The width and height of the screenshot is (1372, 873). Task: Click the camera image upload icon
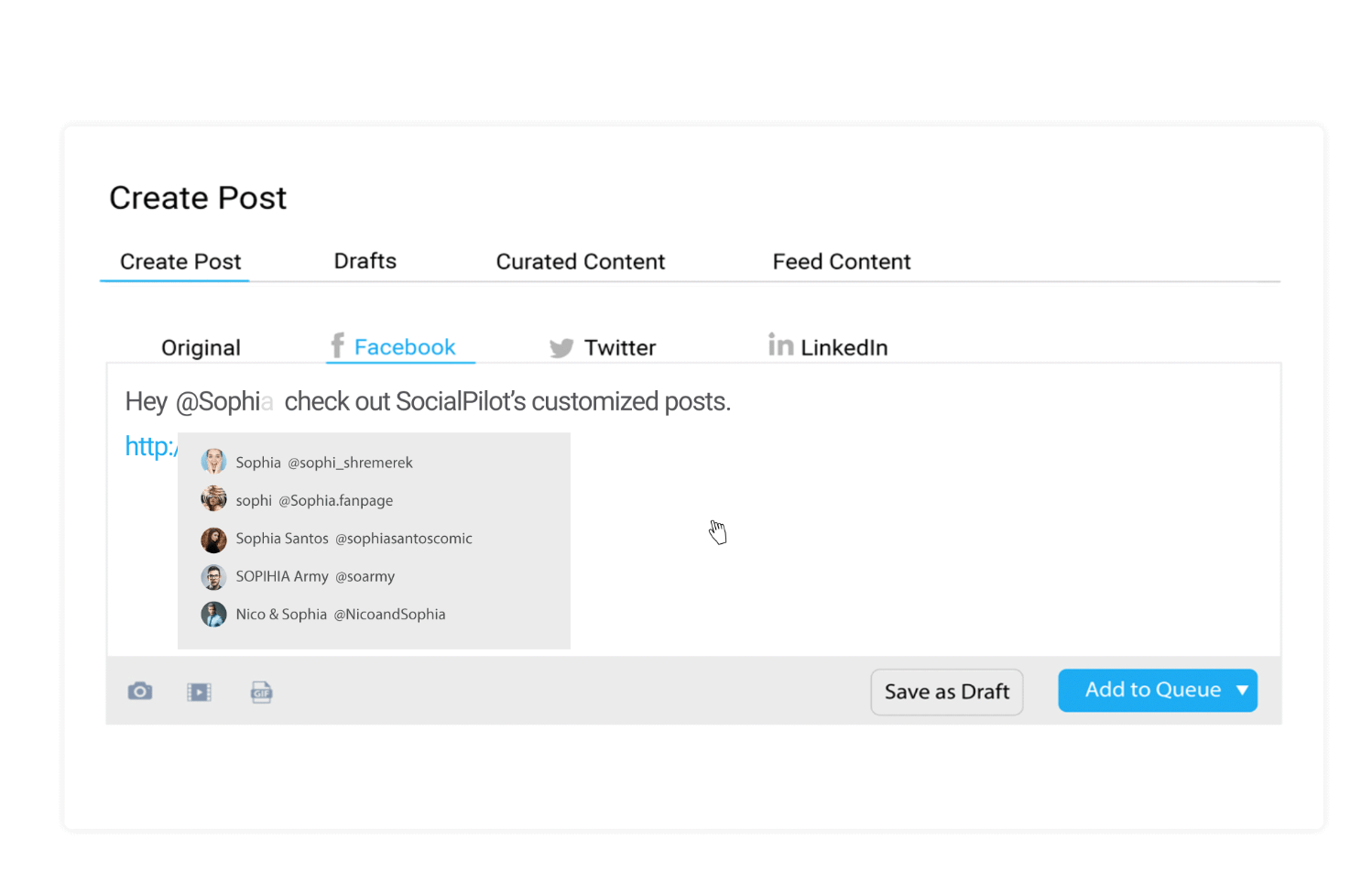pos(140,691)
